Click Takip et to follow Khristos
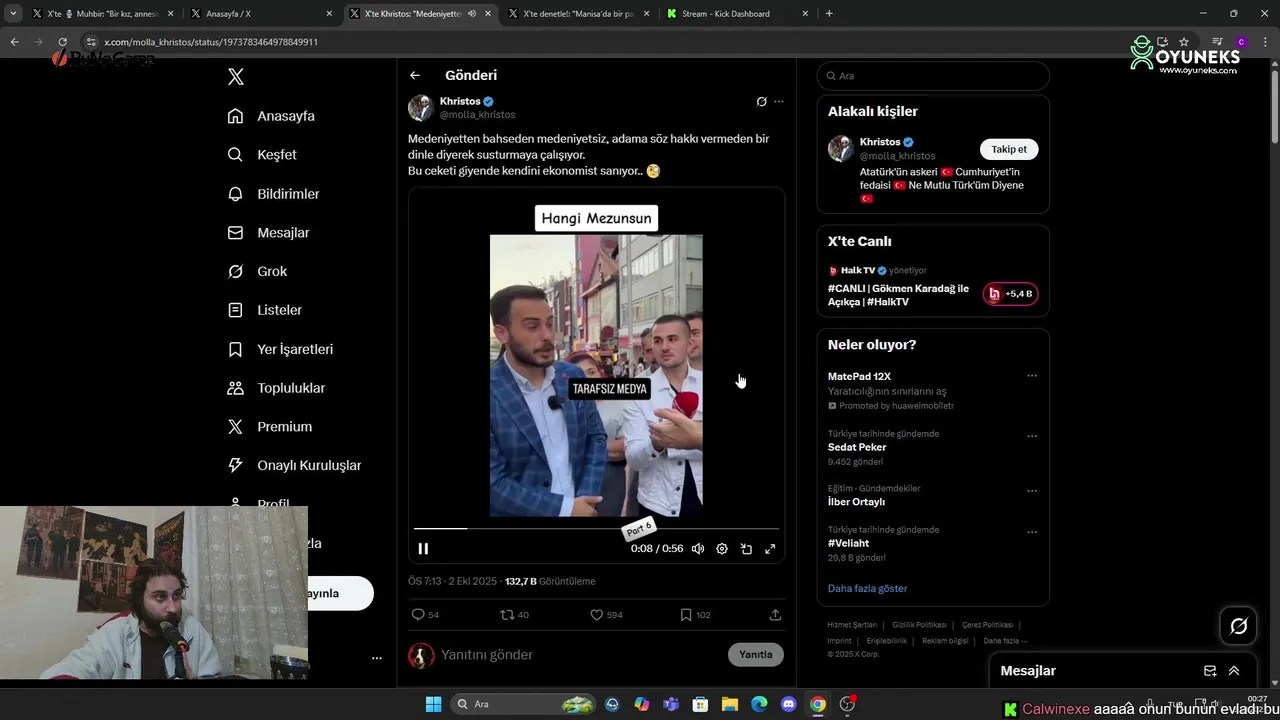Image resolution: width=1280 pixels, height=720 pixels. coord(1009,149)
